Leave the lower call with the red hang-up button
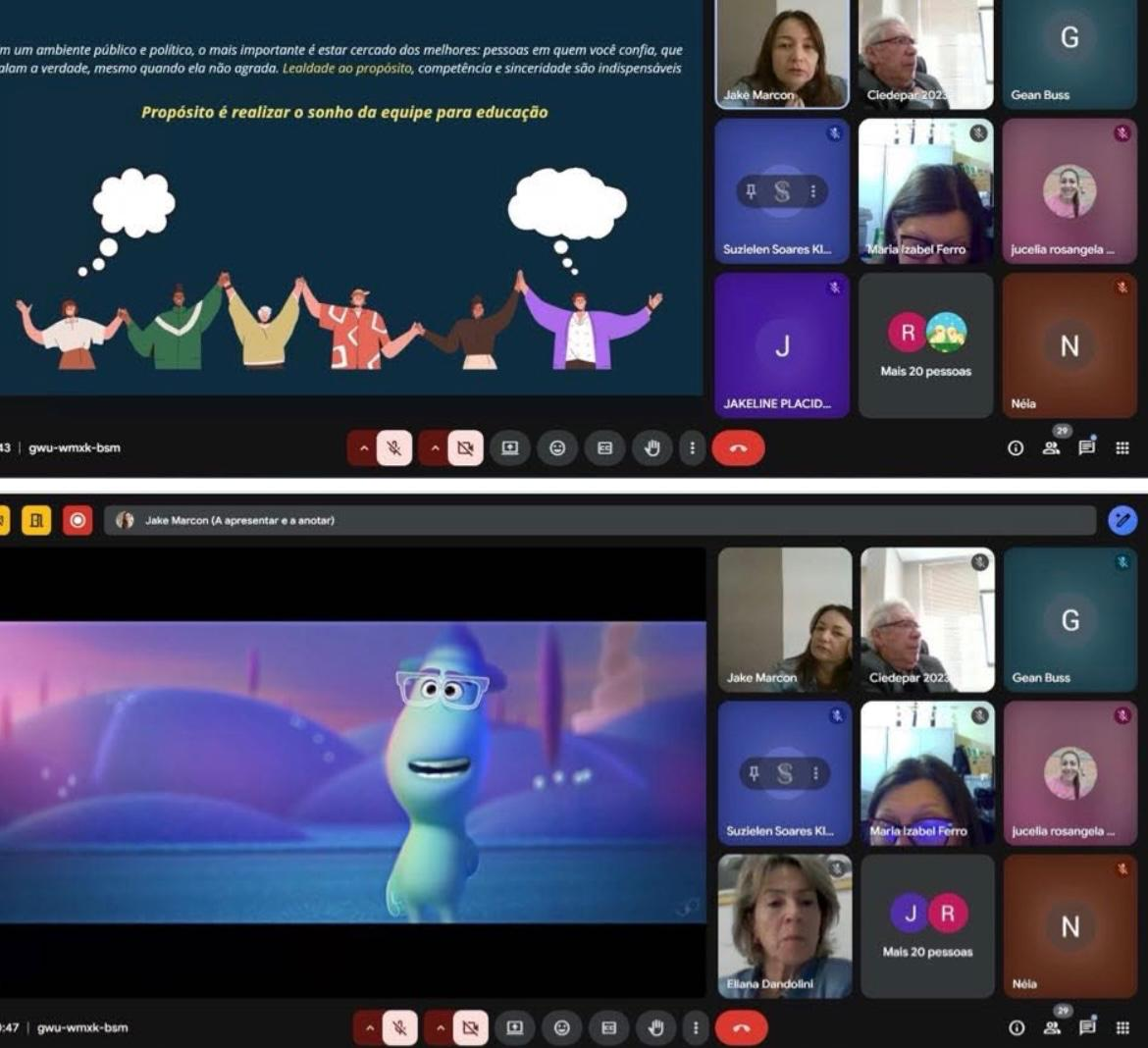The image size is (1148, 1048). click(x=742, y=1028)
